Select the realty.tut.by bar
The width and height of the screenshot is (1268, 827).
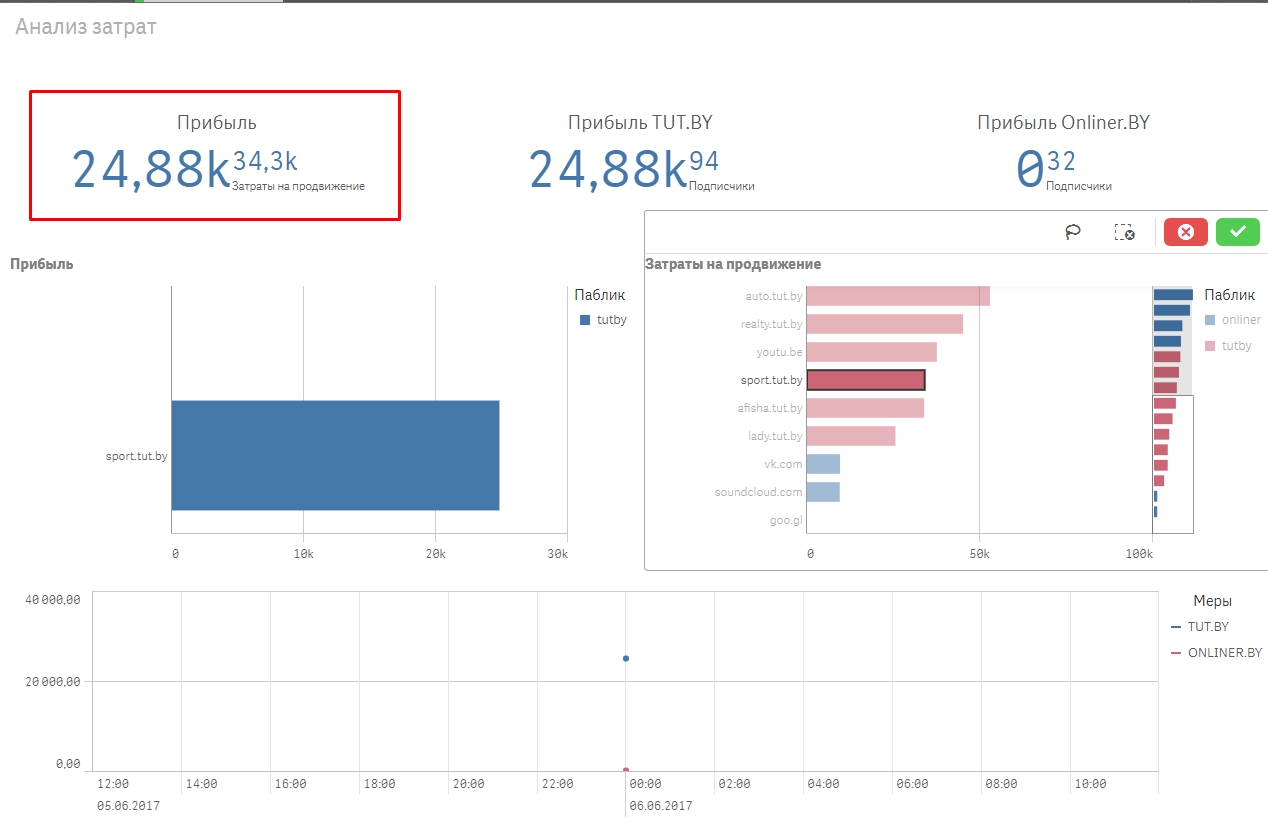[x=884, y=324]
